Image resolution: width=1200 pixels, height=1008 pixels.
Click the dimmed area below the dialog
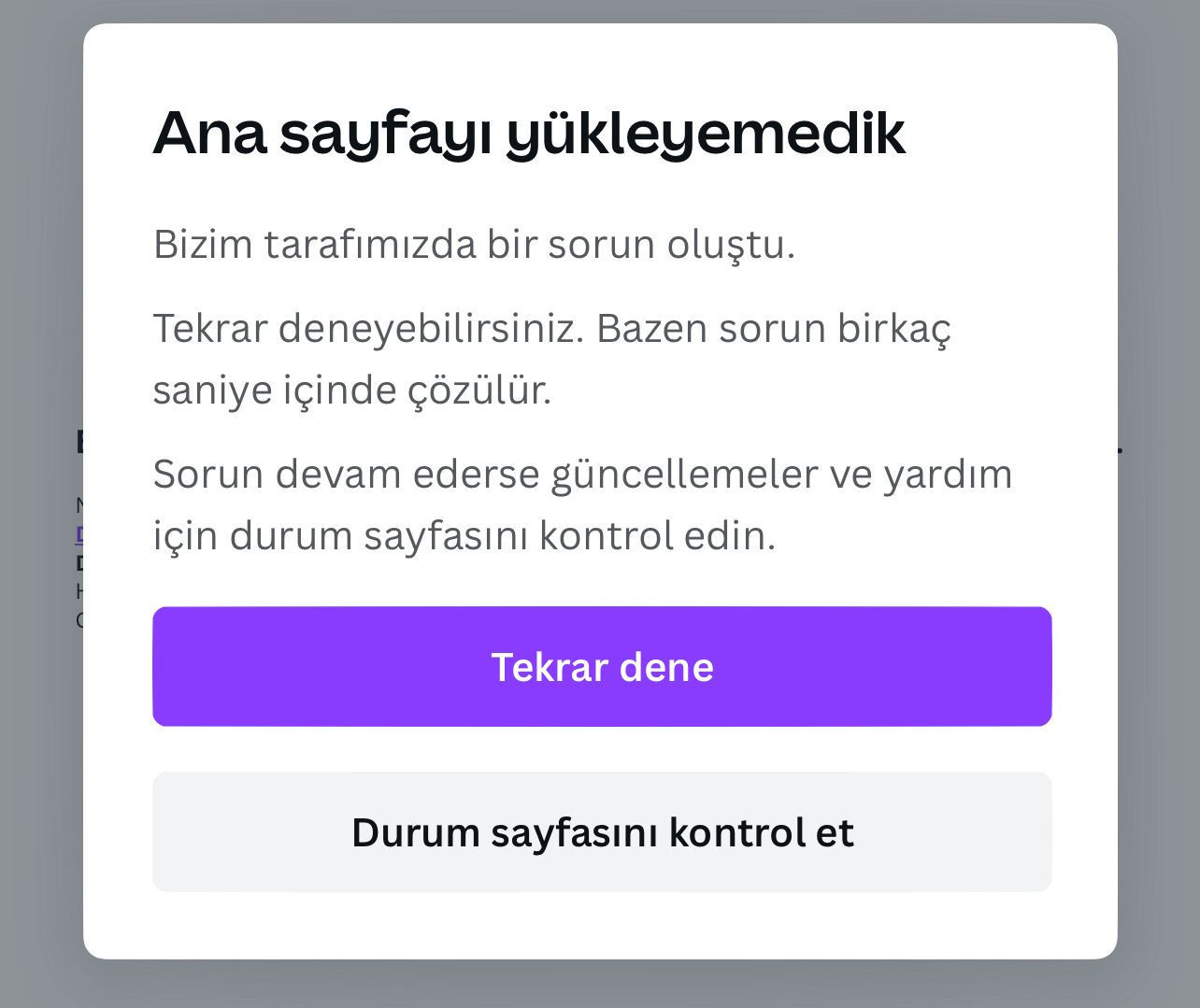click(598, 986)
